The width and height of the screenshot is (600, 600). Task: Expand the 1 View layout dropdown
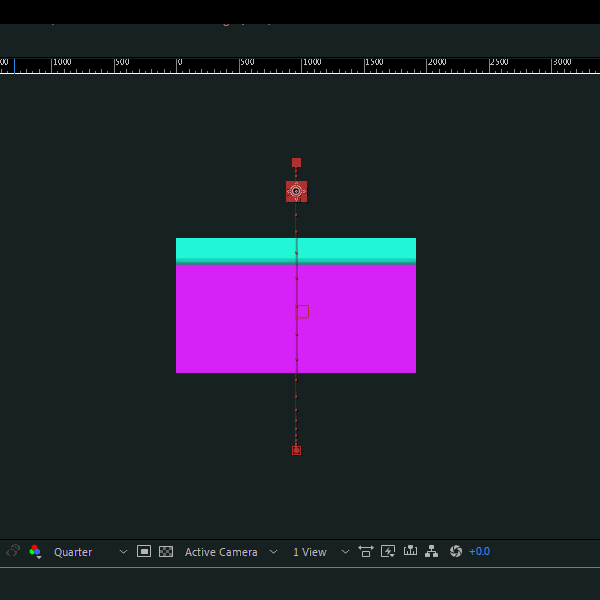(321, 552)
